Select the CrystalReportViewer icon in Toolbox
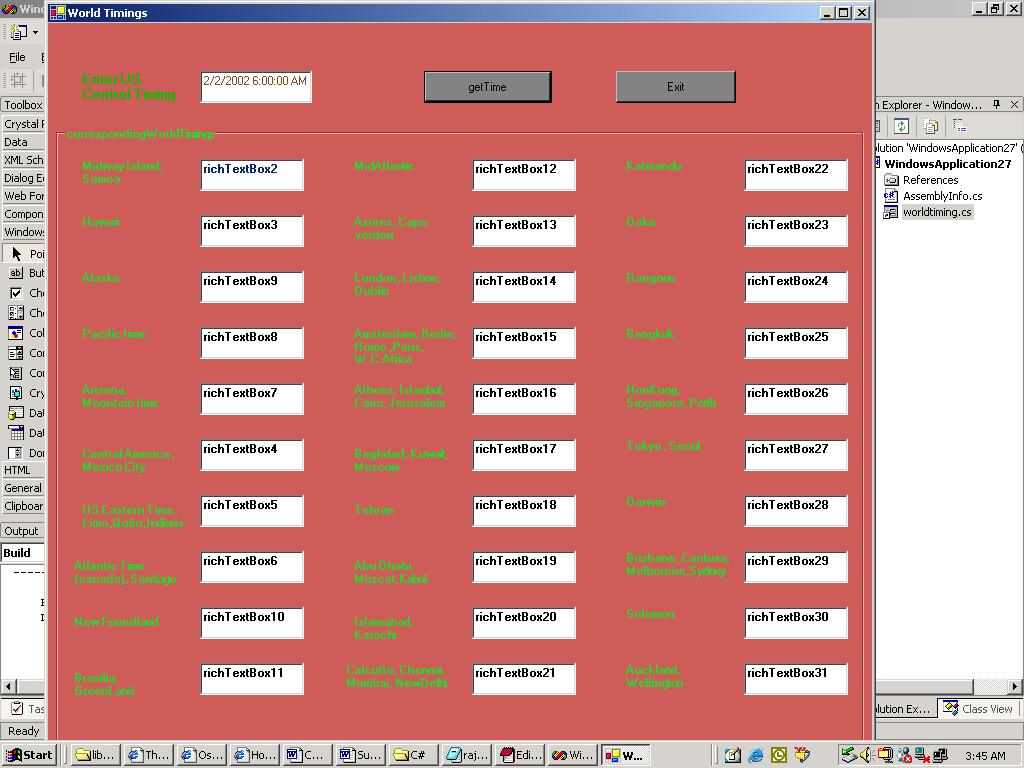This screenshot has height=768, width=1024. pyautogui.click(x=16, y=393)
